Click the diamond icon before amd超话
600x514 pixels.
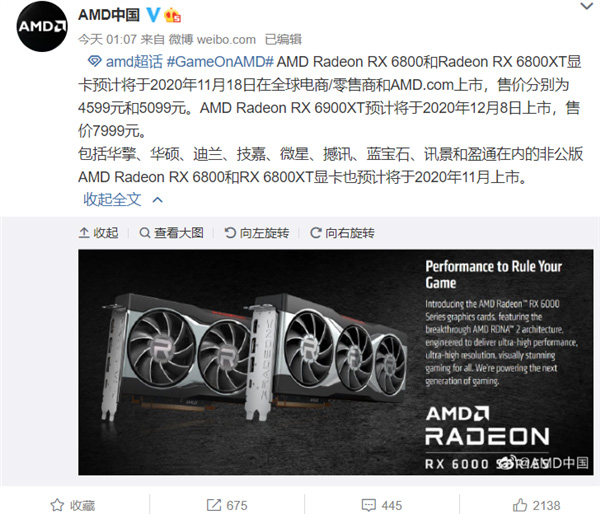(x=95, y=61)
